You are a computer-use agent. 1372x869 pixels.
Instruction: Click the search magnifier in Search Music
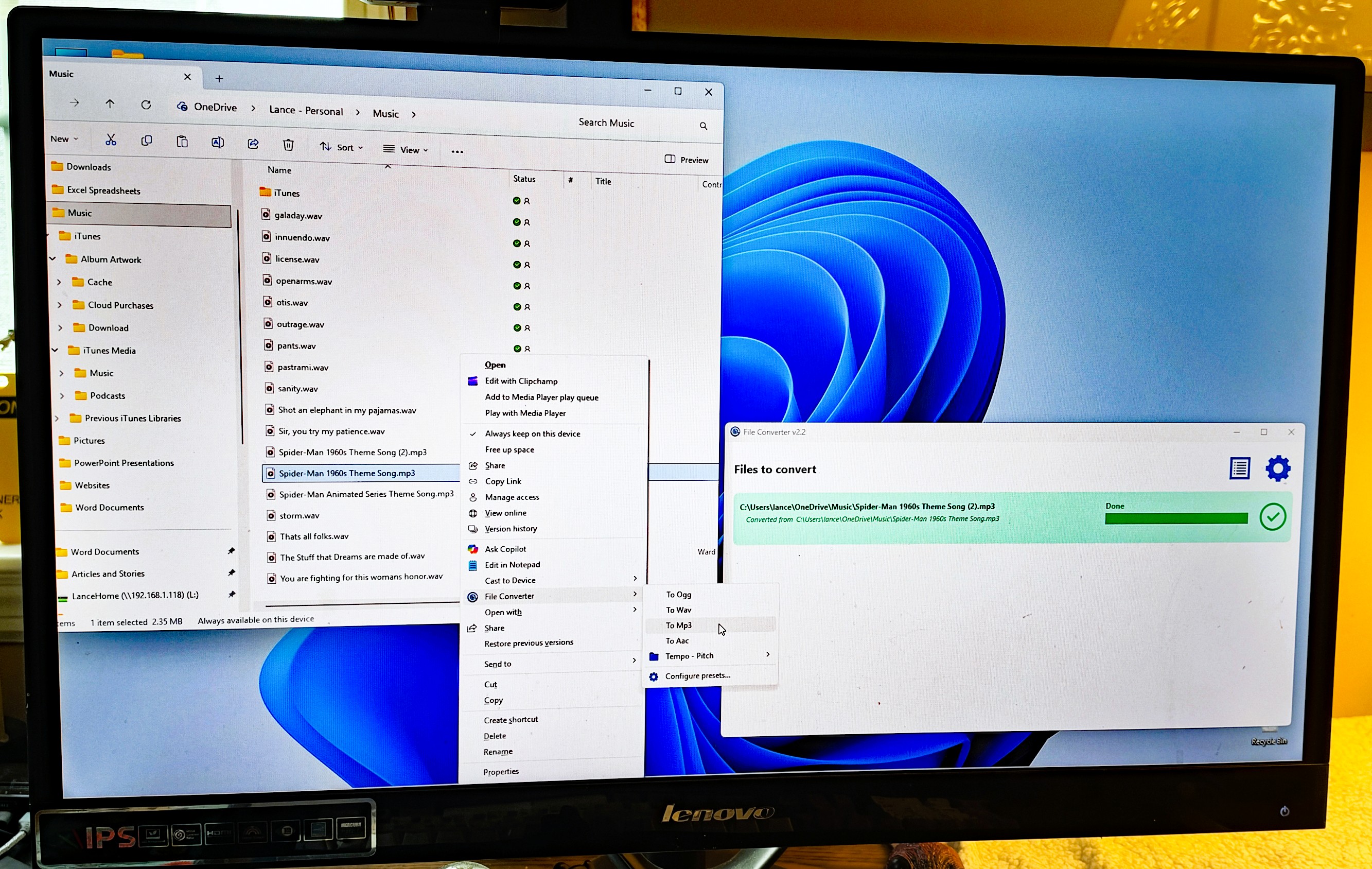coord(703,126)
